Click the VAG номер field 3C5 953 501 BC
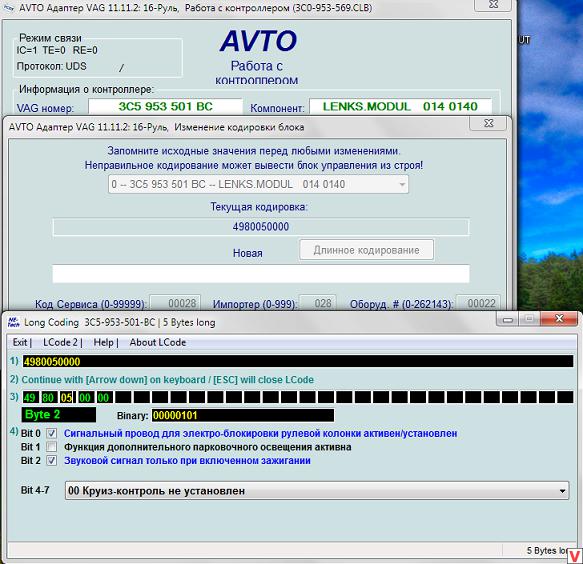This screenshot has height=564, width=583. 165,107
